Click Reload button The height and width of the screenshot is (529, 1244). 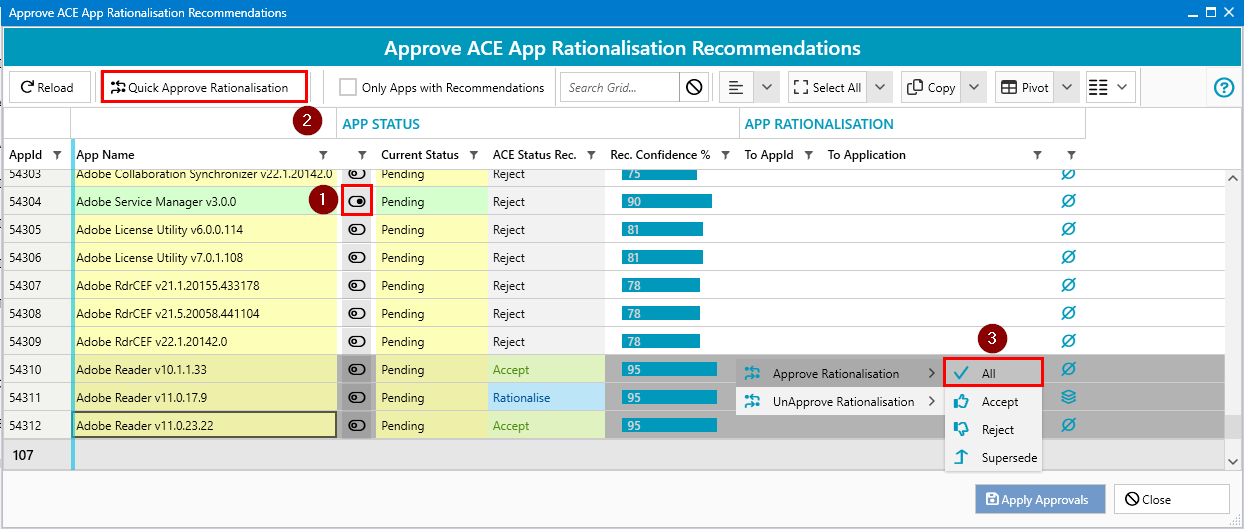click(49, 88)
